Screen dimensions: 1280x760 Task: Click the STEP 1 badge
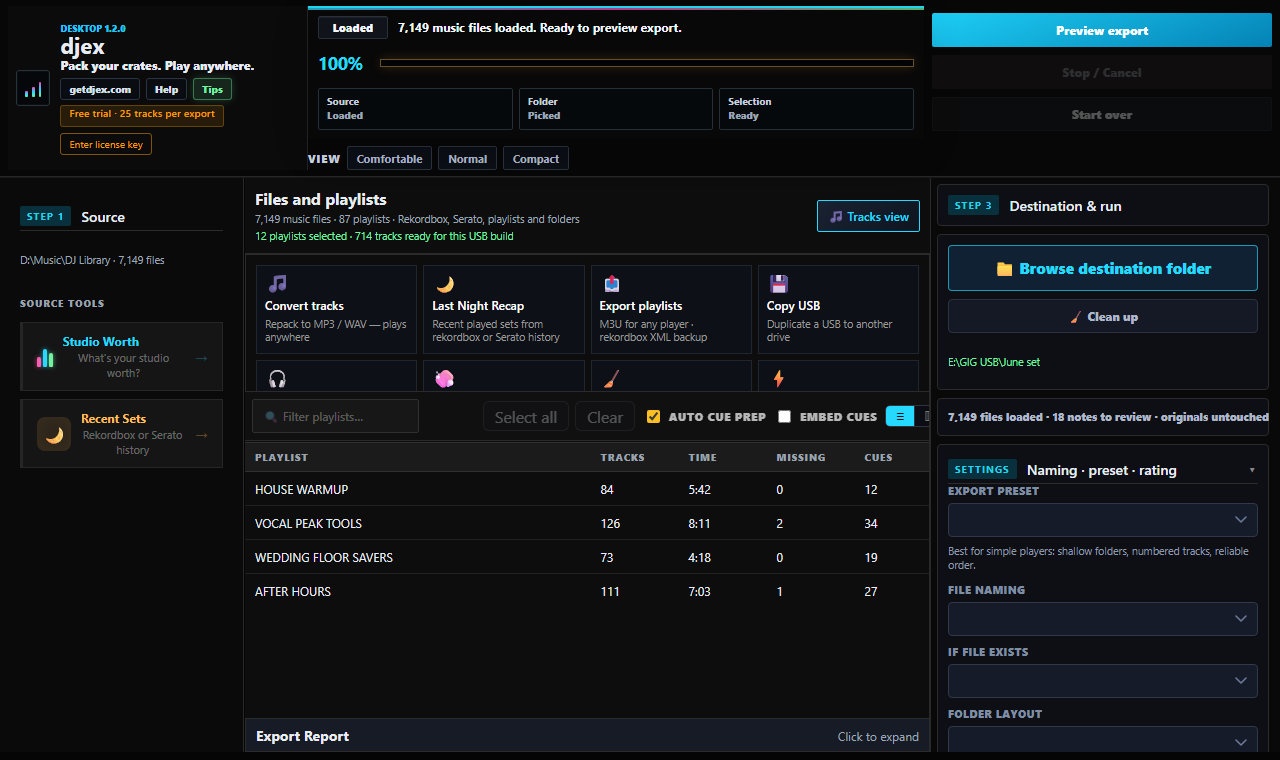45,217
